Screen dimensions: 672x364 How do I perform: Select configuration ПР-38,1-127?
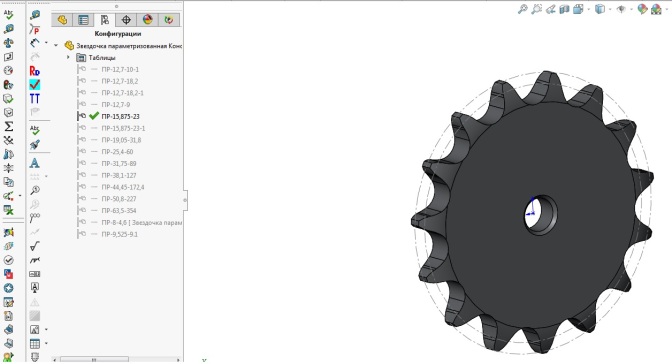(x=119, y=175)
